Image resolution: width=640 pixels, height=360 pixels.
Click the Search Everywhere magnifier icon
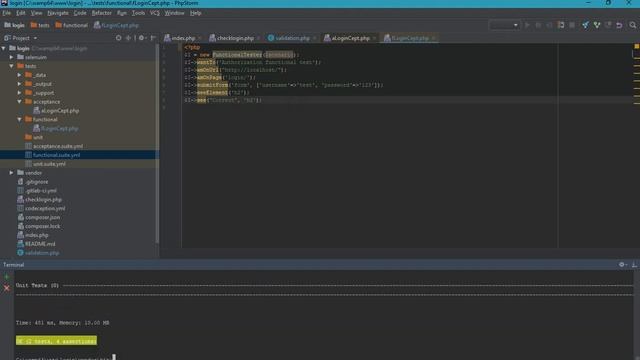(633, 25)
